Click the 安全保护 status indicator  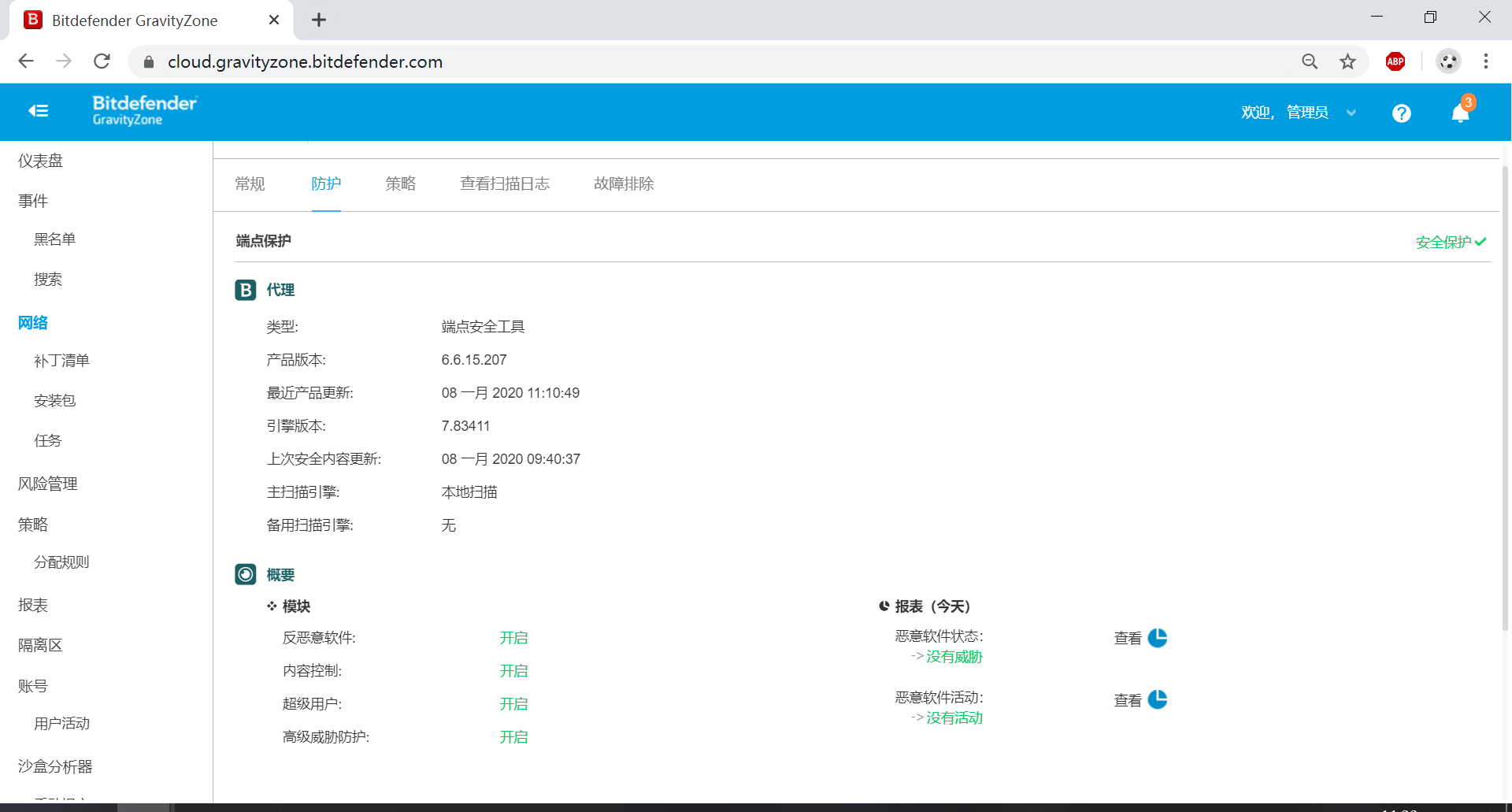(x=1451, y=242)
